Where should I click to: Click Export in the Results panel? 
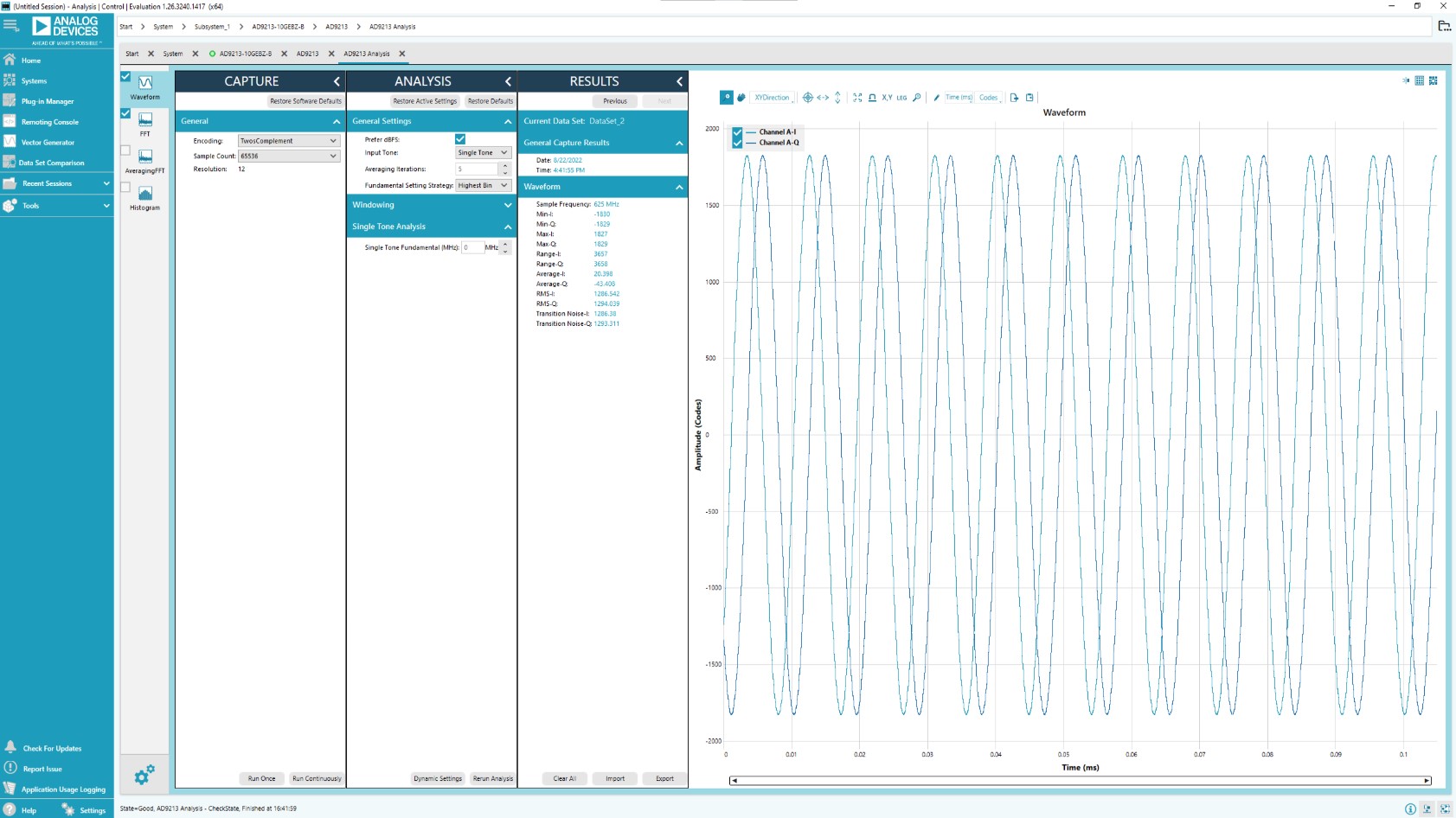pos(664,778)
